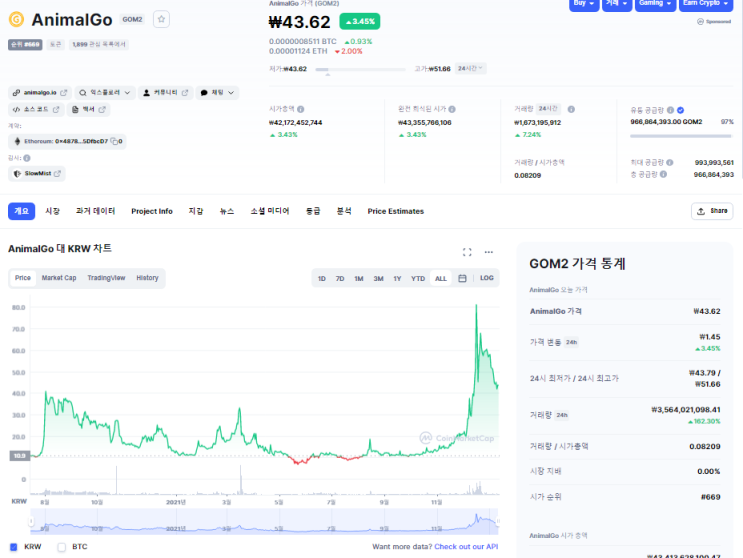This screenshot has height=558, width=743.
Task: Copy the Ethereum contract address icon
Action: pyautogui.click(x=114, y=141)
